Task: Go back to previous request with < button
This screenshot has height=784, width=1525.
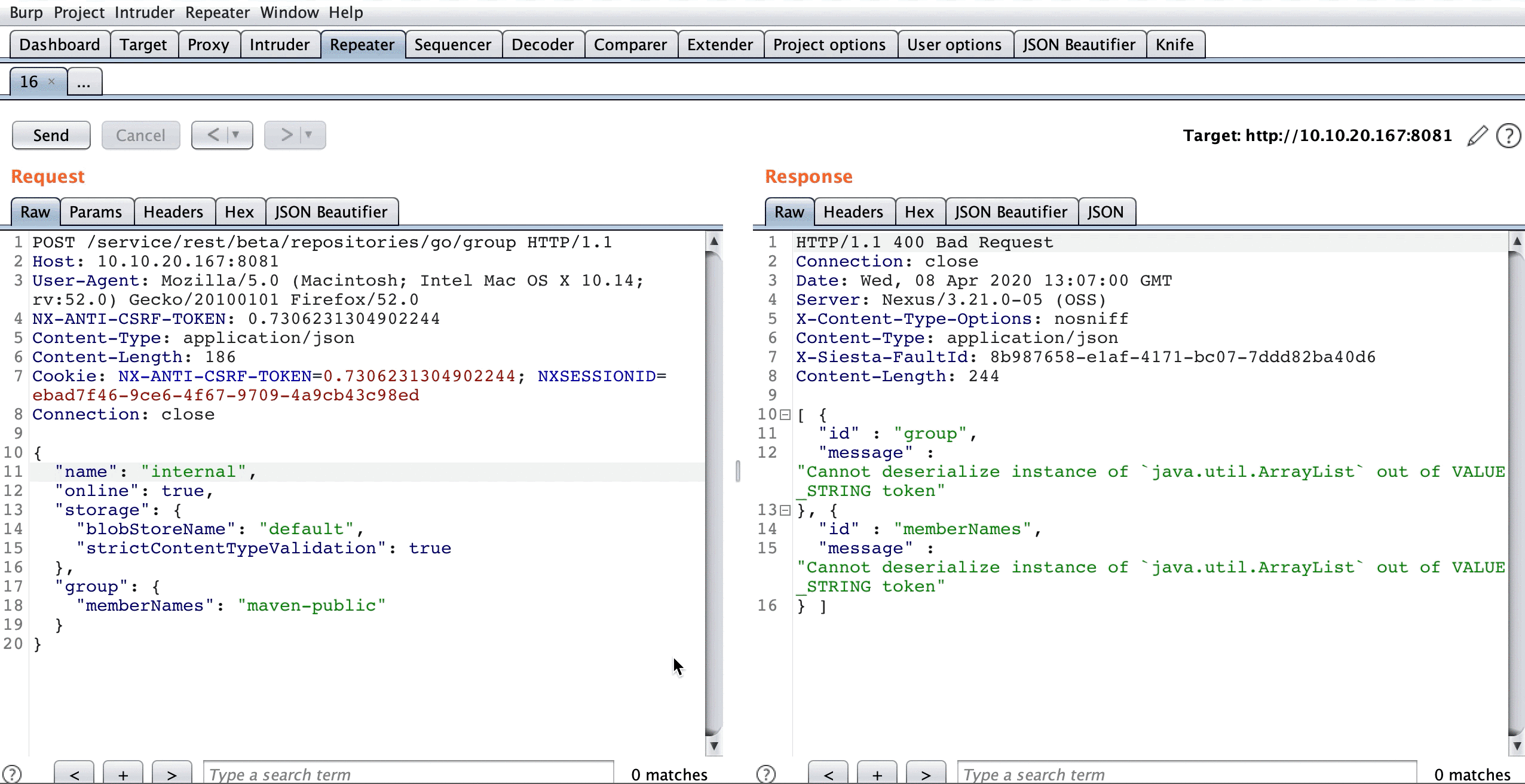Action: point(213,135)
